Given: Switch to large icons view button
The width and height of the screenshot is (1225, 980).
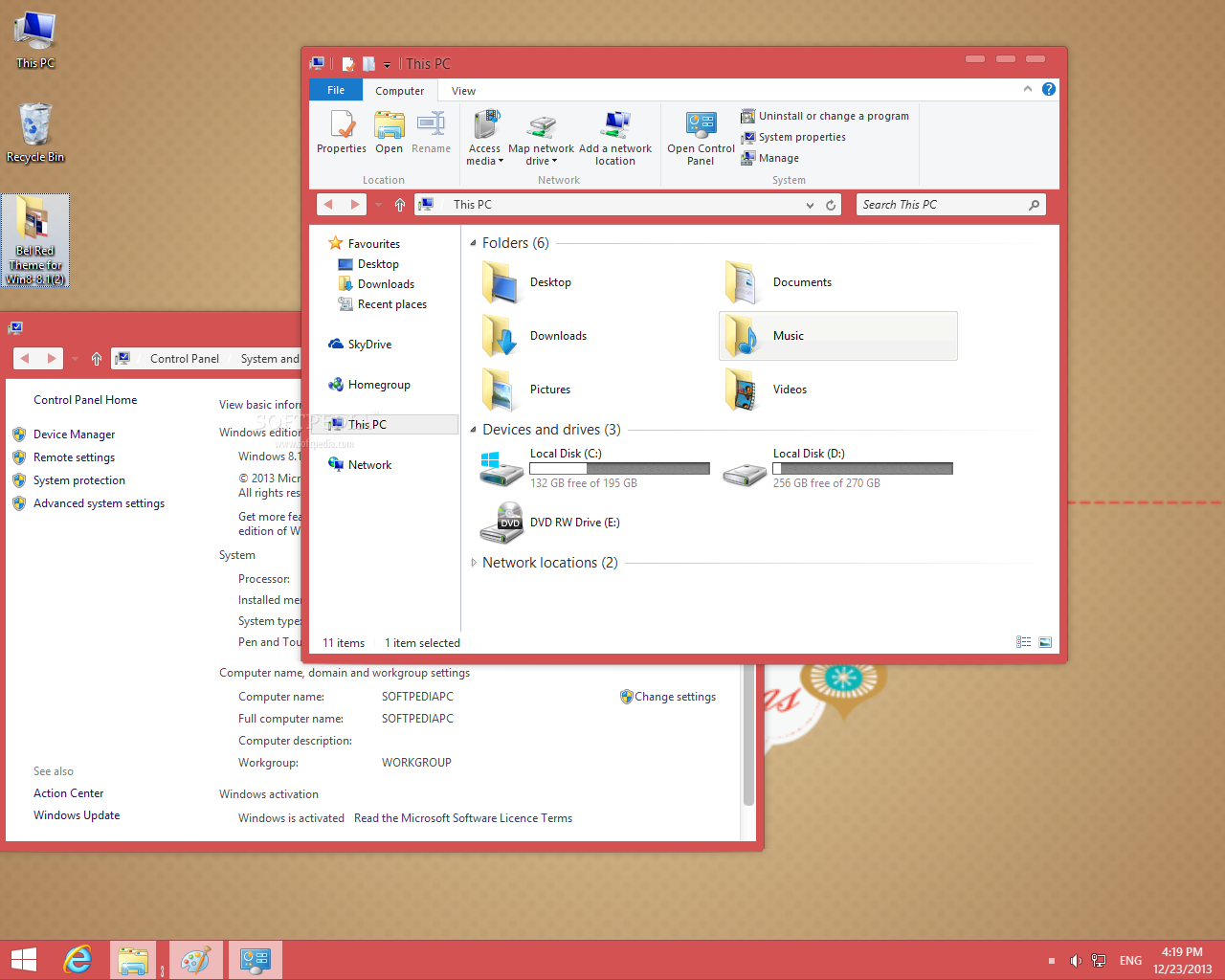Looking at the screenshot, I should point(1045,642).
